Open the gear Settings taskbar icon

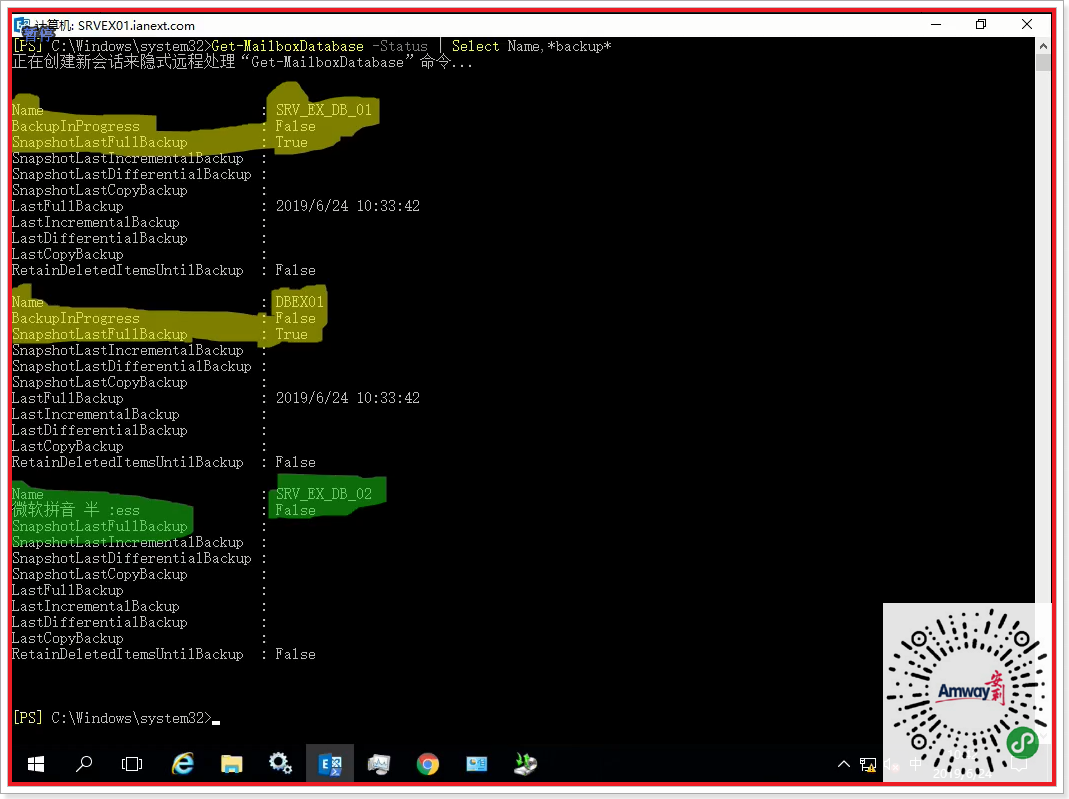(280, 764)
